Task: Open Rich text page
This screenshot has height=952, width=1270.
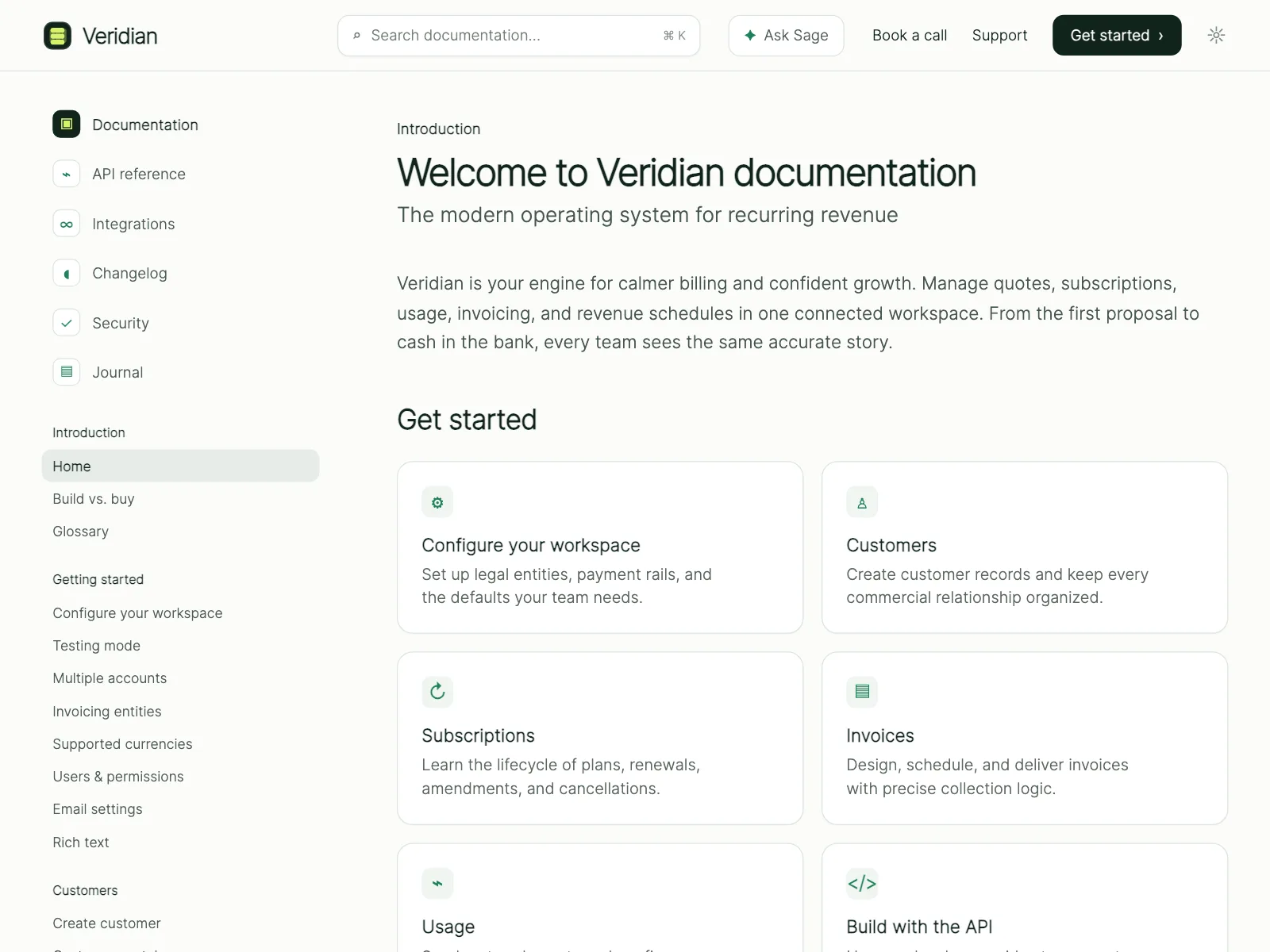Action: pos(81,843)
